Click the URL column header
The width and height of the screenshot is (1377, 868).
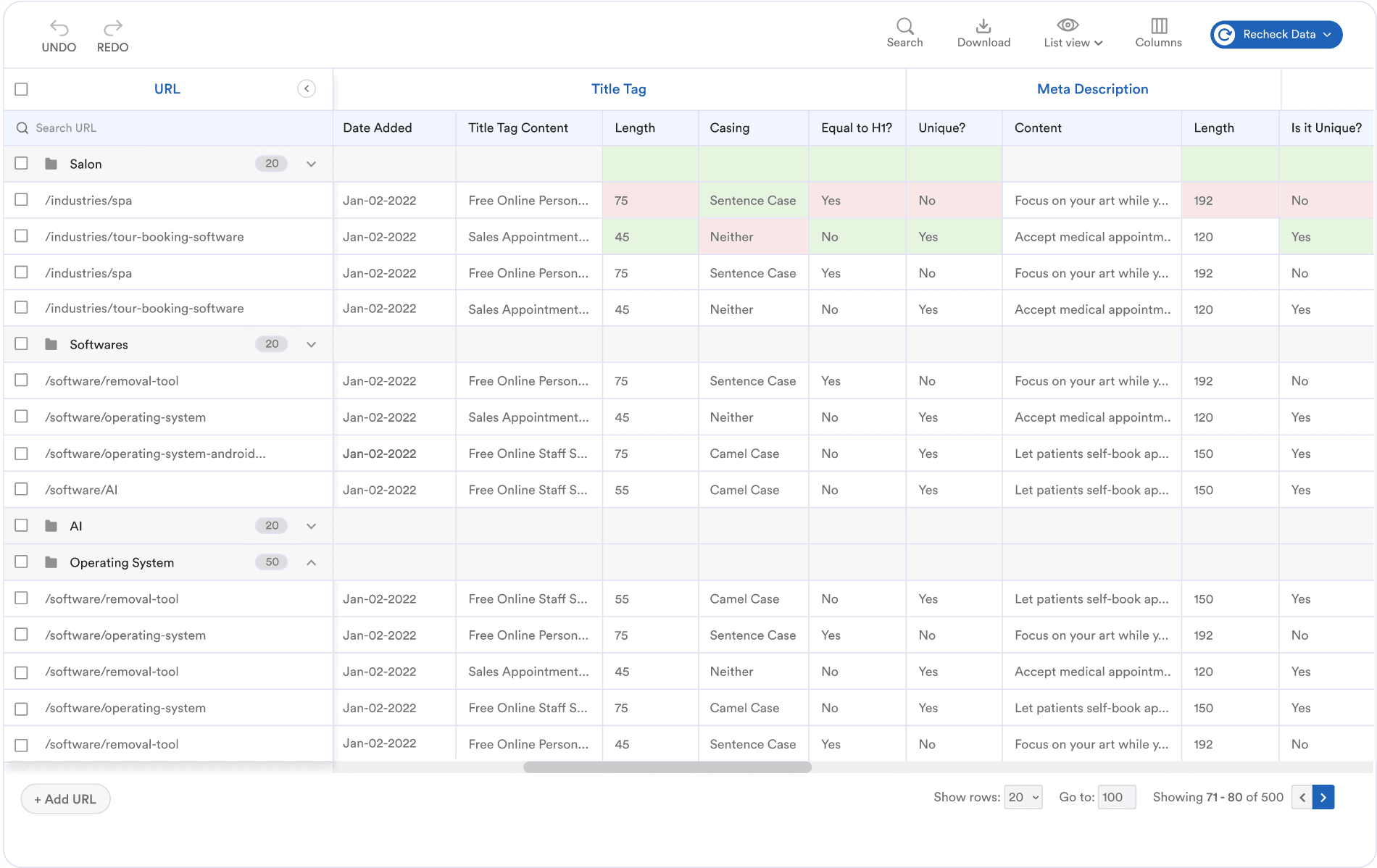(167, 89)
